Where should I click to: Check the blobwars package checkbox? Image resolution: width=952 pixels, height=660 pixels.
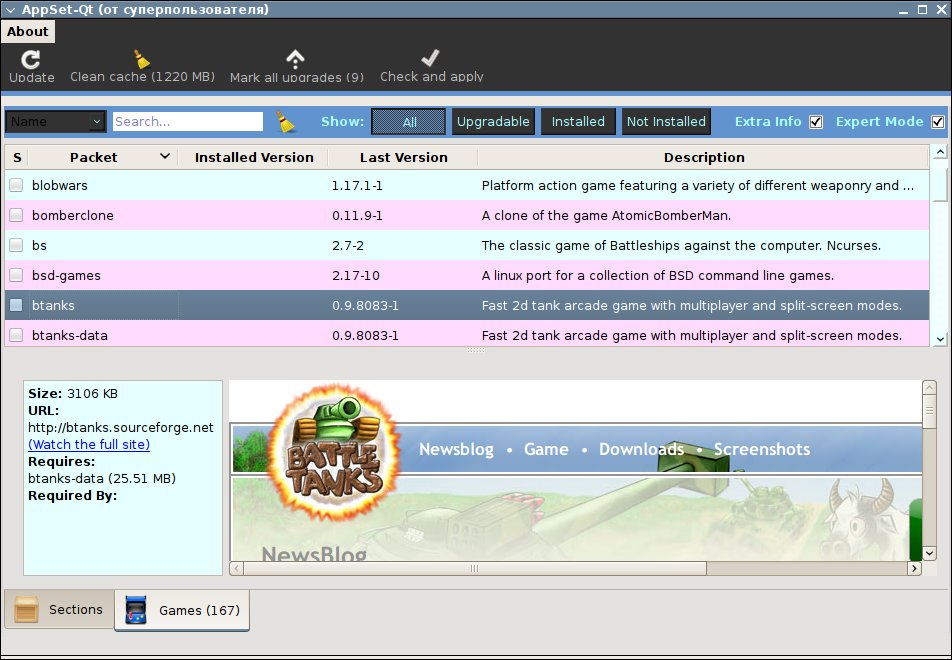pyautogui.click(x=16, y=185)
